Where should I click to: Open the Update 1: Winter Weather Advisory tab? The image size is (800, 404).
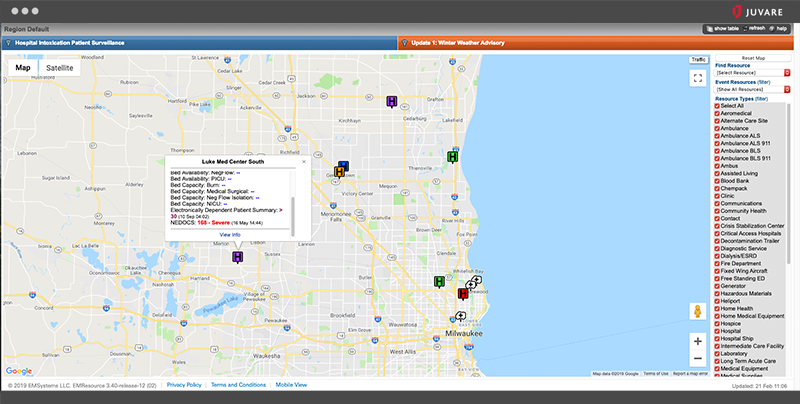click(x=595, y=43)
